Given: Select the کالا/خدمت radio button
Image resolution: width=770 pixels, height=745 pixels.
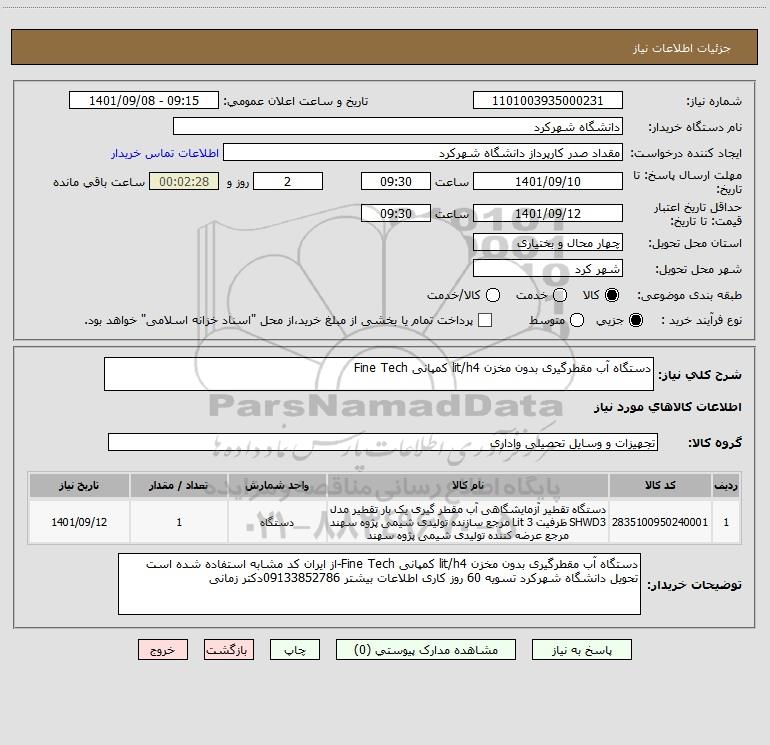Looking at the screenshot, I should [493, 295].
